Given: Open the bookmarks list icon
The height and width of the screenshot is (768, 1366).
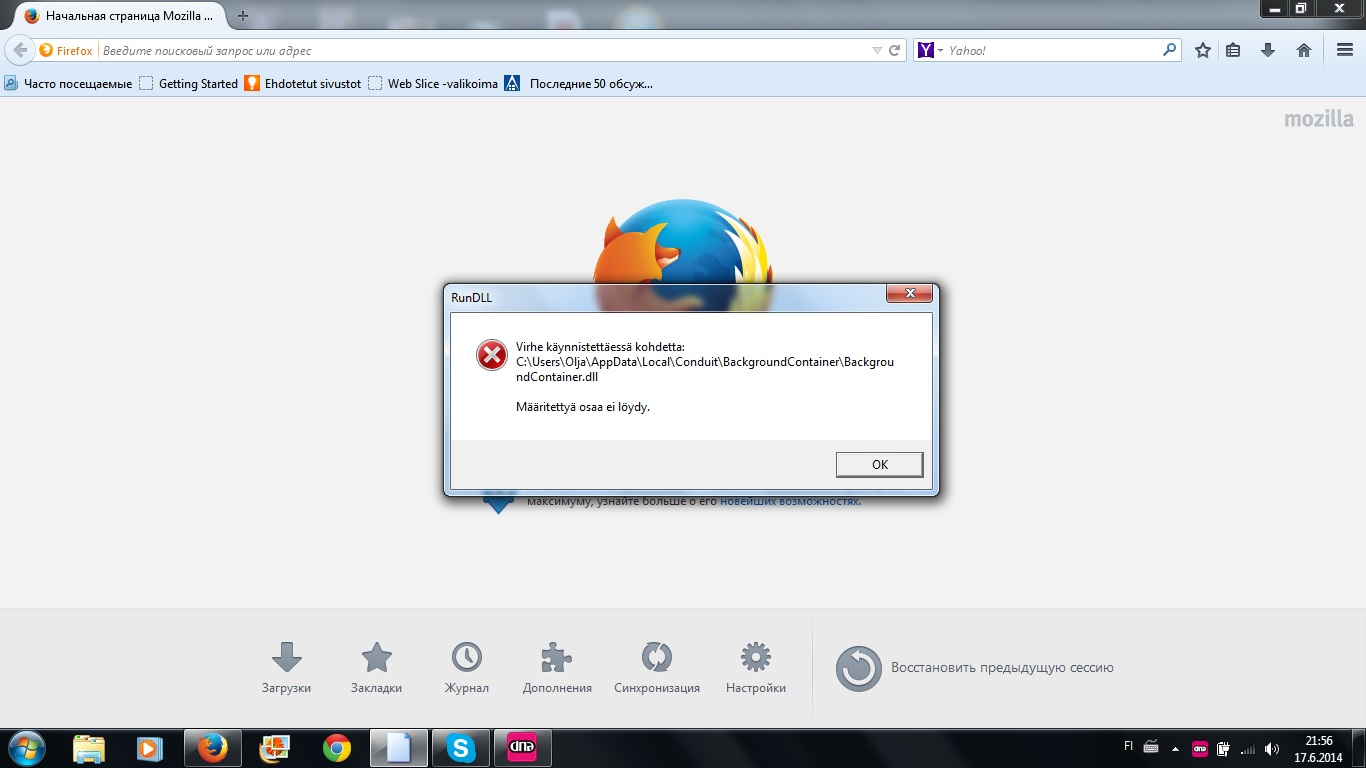Looking at the screenshot, I should click(x=1234, y=50).
